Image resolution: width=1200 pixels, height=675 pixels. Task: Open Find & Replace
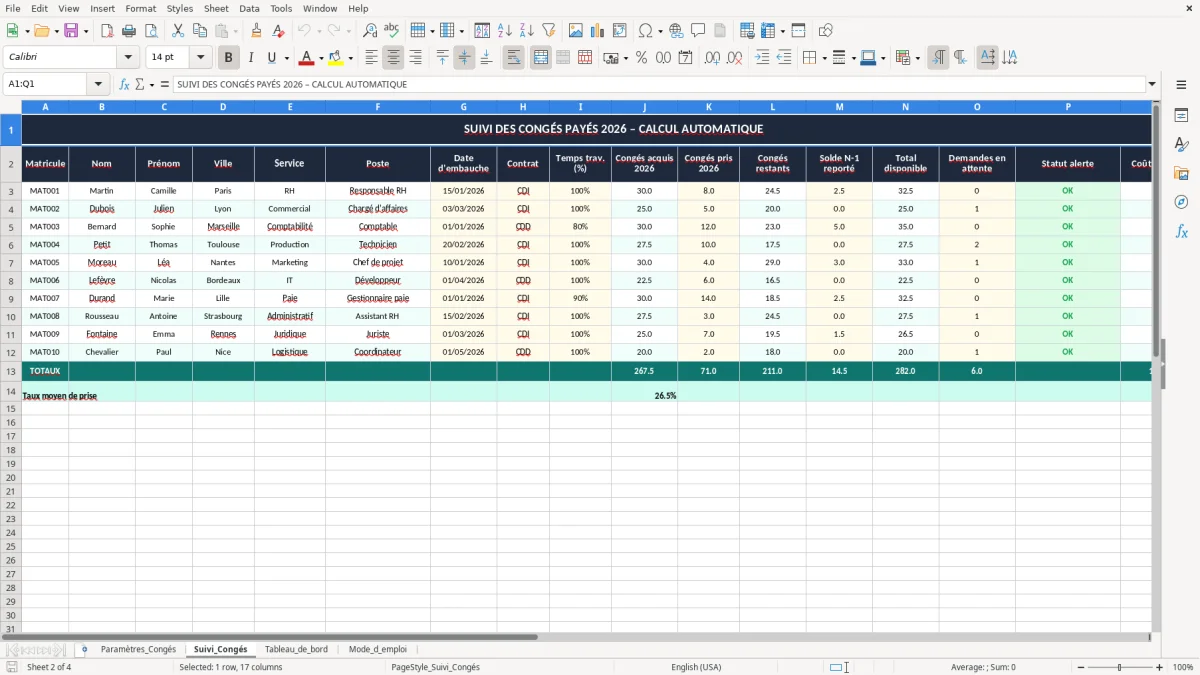[370, 31]
